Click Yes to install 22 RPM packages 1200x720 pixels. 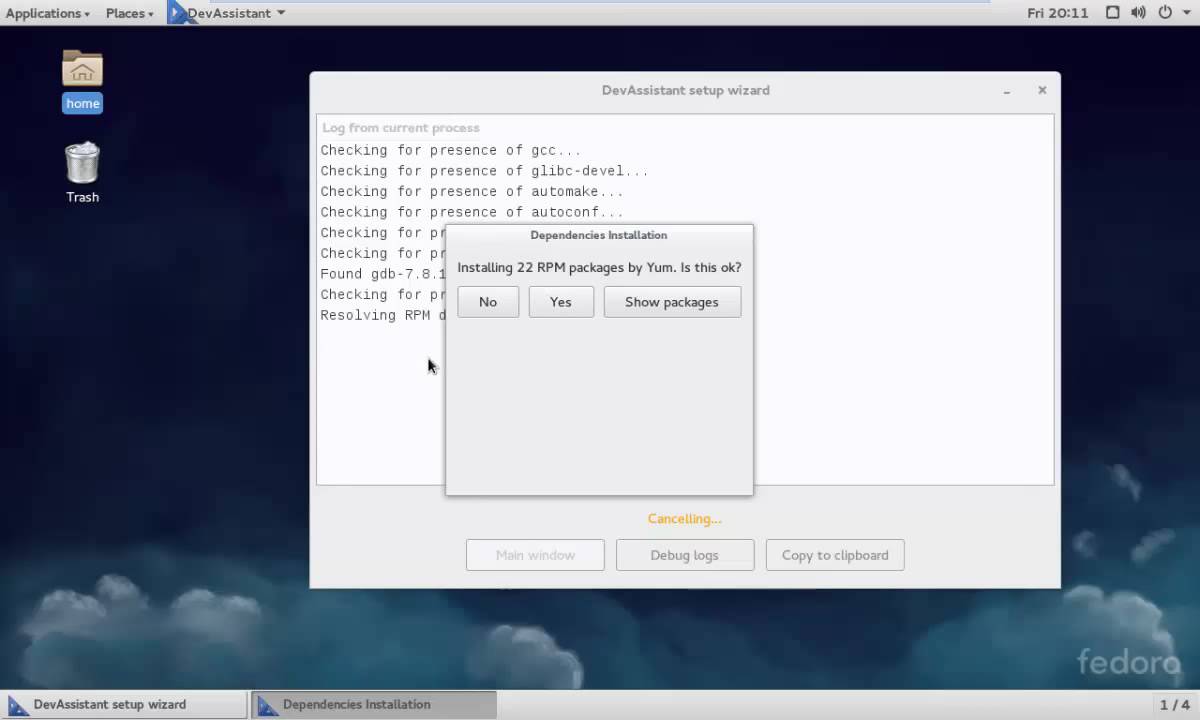[561, 302]
